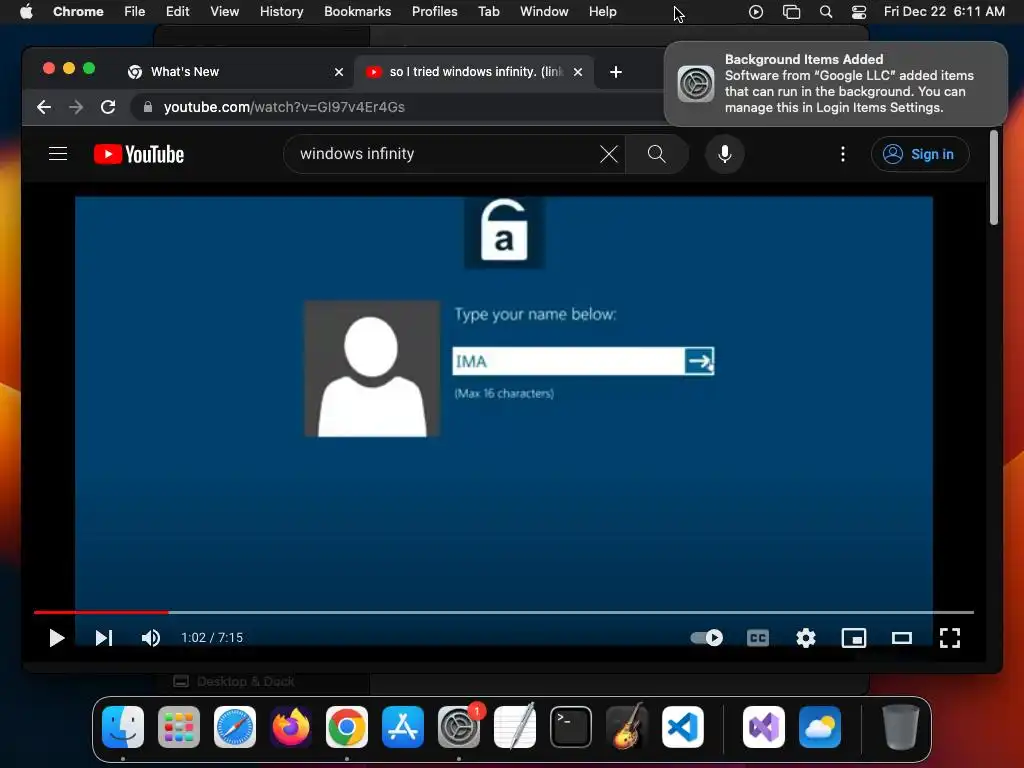This screenshot has height=768, width=1024.
Task: Launch Firefox from the Dock
Action: coord(291,727)
